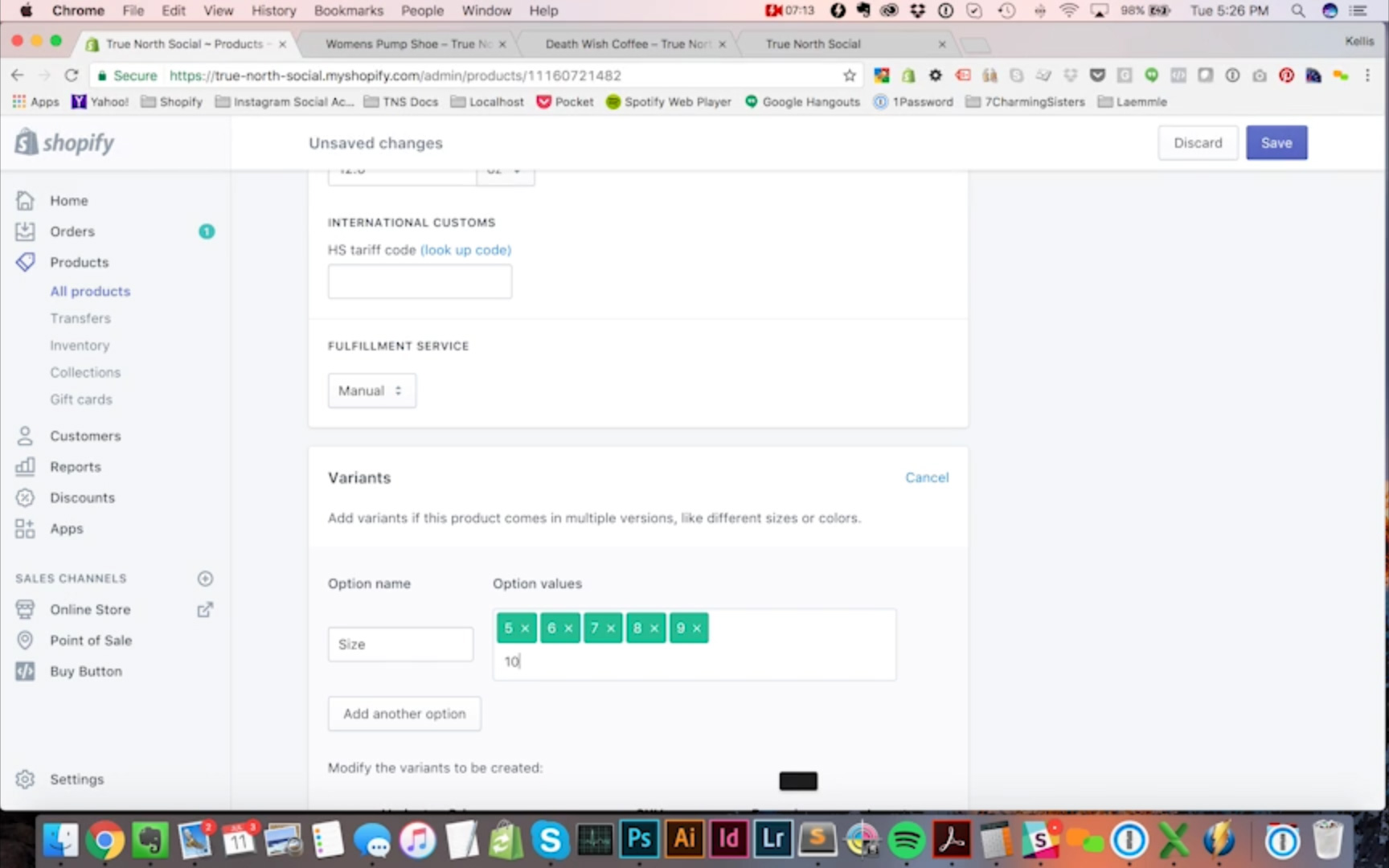The height and width of the screenshot is (868, 1389).
Task: Open the 7CharmingSisters bookmarks folder
Action: (x=1025, y=102)
